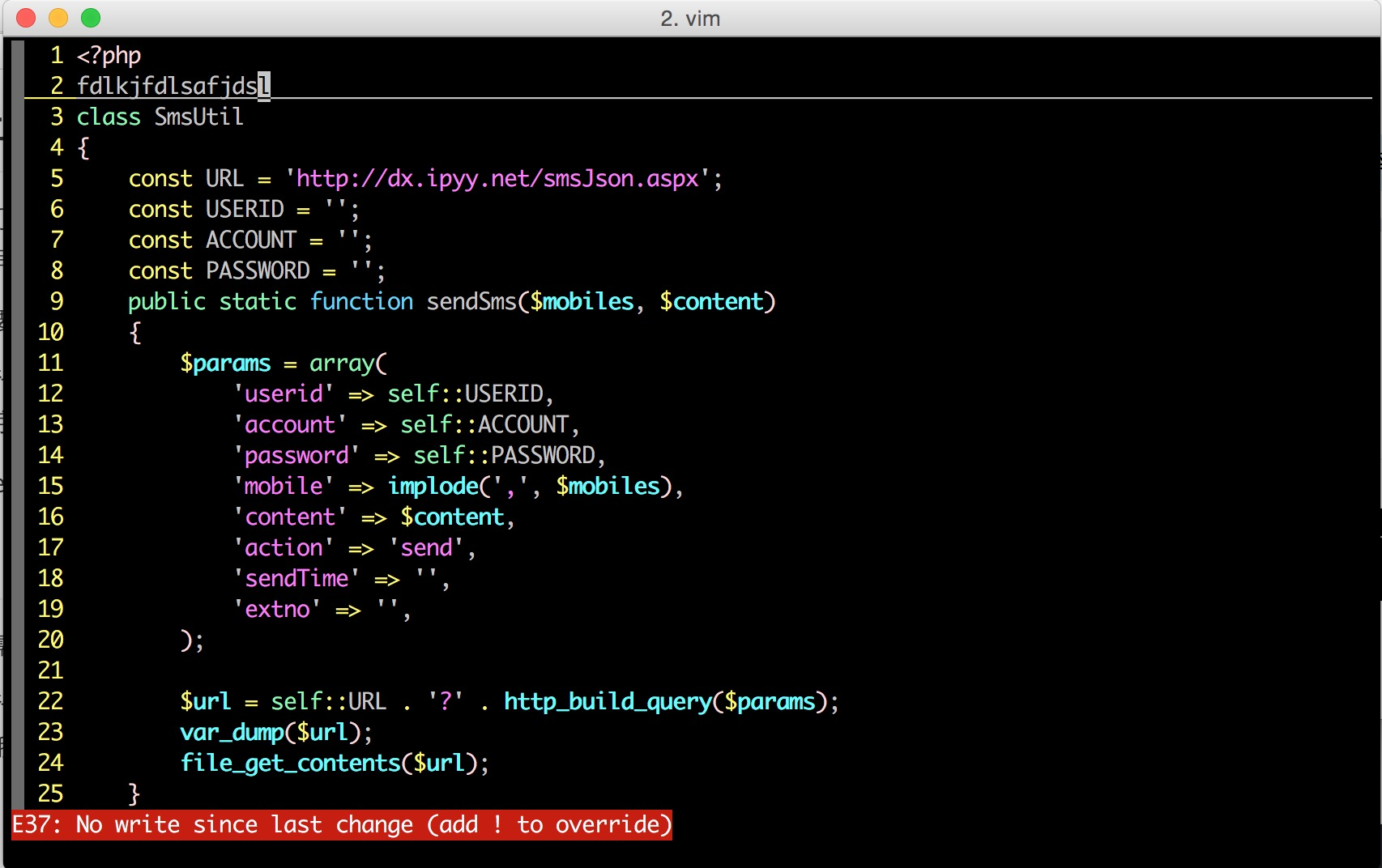
Task: Click the URL string 'http://dx.ipyy.net/smsJson.aspx'
Action: 497,178
